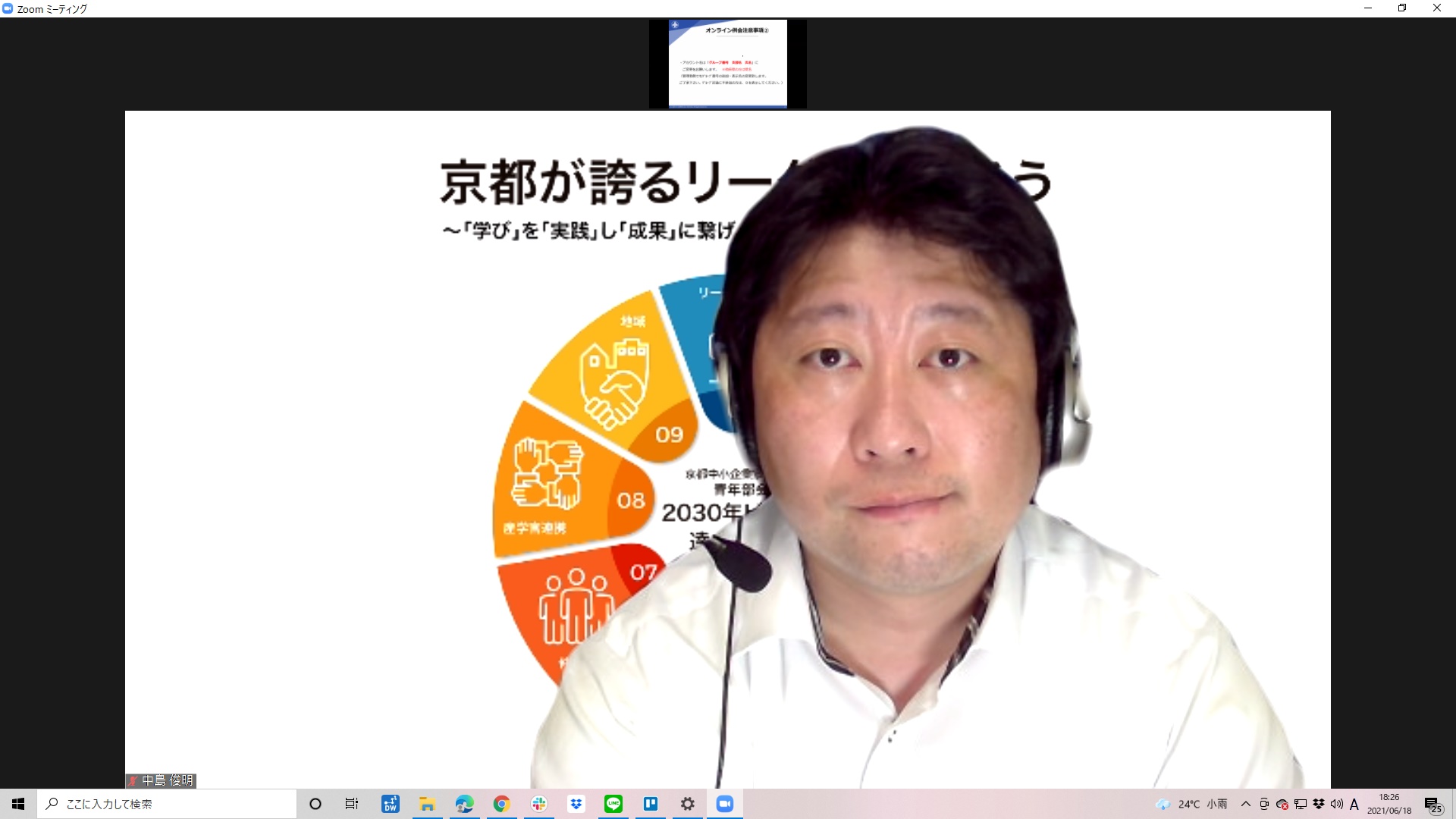Click the OneDrive cloud error tray icon
Image resolution: width=1456 pixels, height=819 pixels.
(1282, 804)
